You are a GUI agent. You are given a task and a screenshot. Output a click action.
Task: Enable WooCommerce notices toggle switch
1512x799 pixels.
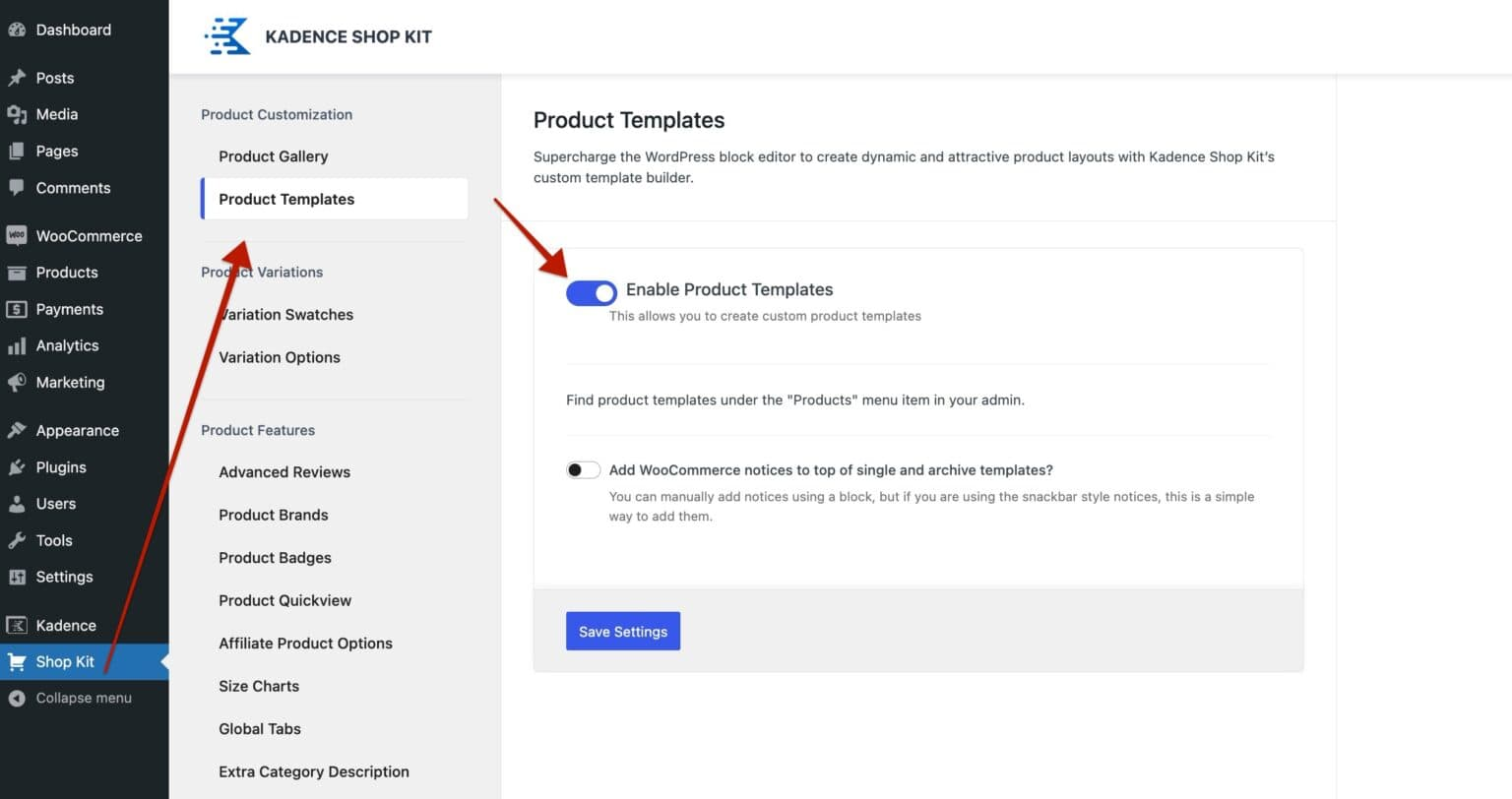click(583, 470)
